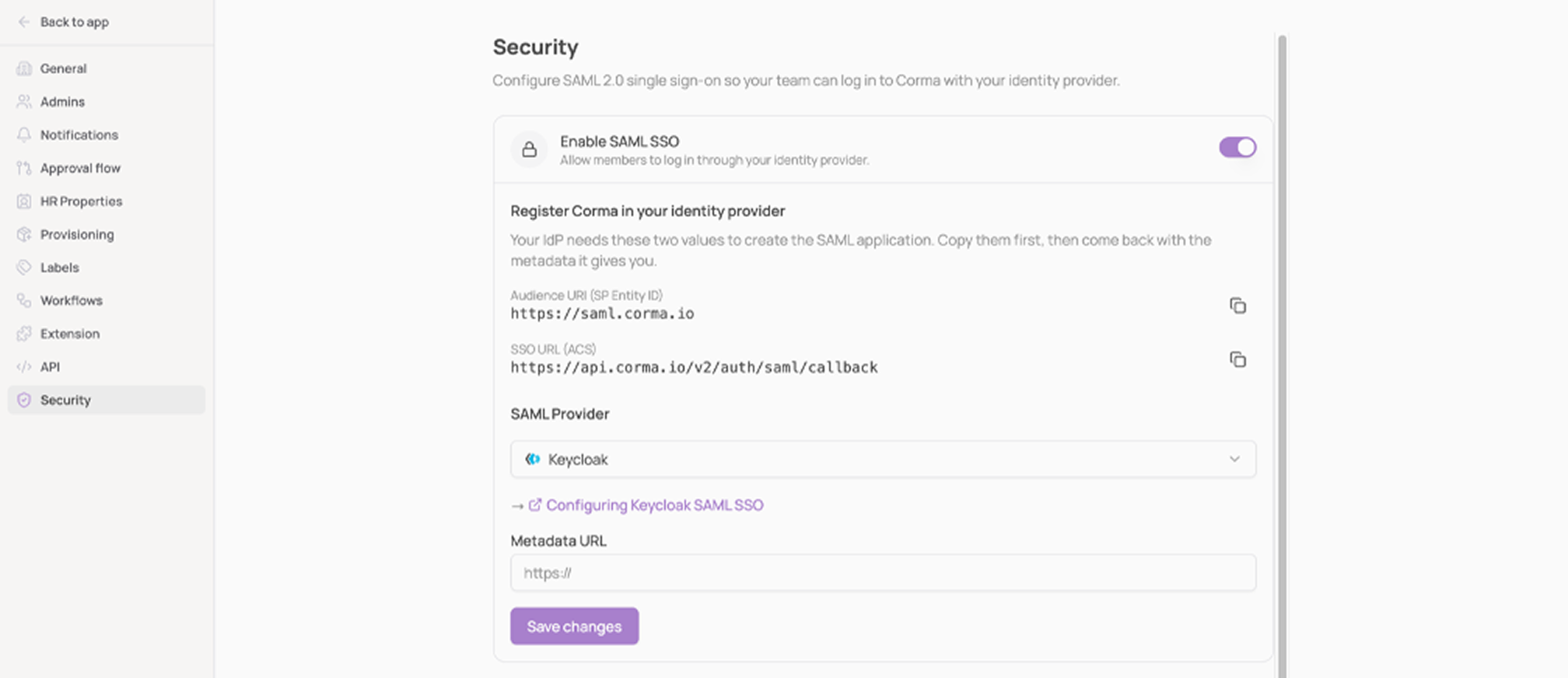
Task: Open Configuring Keycloak SAML SSO link
Action: (x=654, y=505)
